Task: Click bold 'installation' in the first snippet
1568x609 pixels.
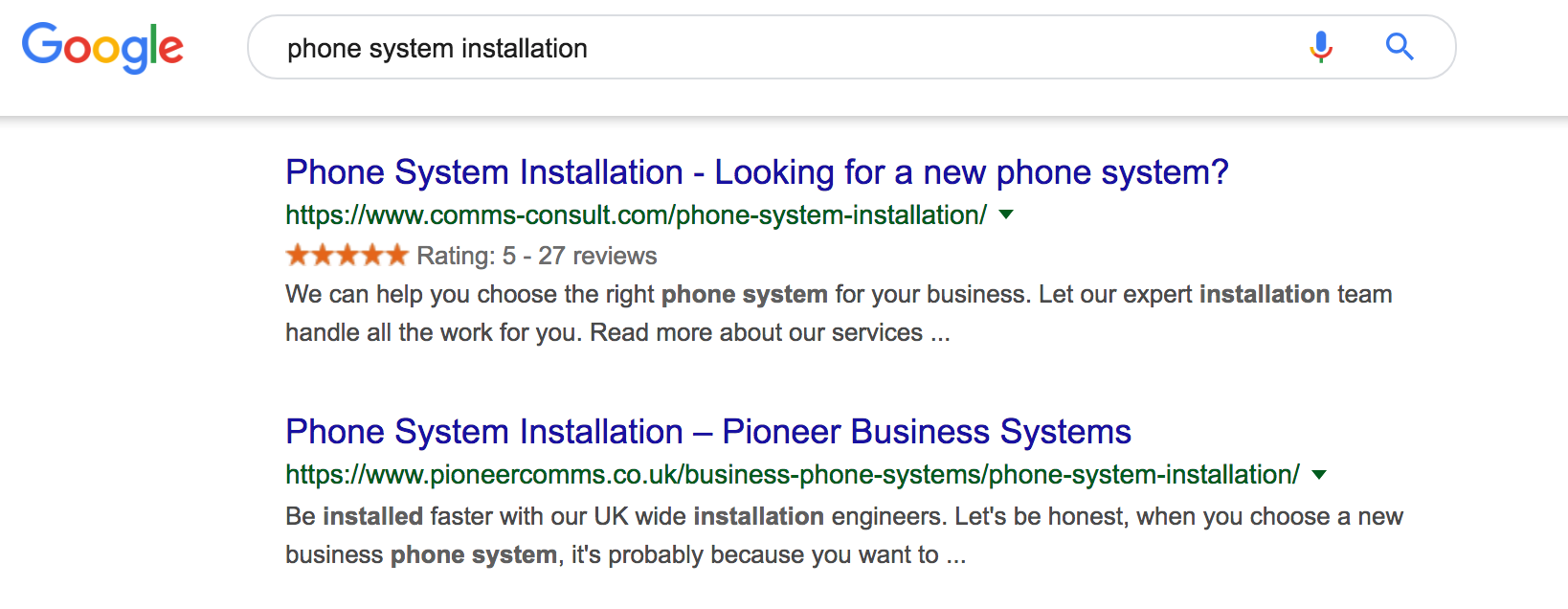Action: [1265, 294]
